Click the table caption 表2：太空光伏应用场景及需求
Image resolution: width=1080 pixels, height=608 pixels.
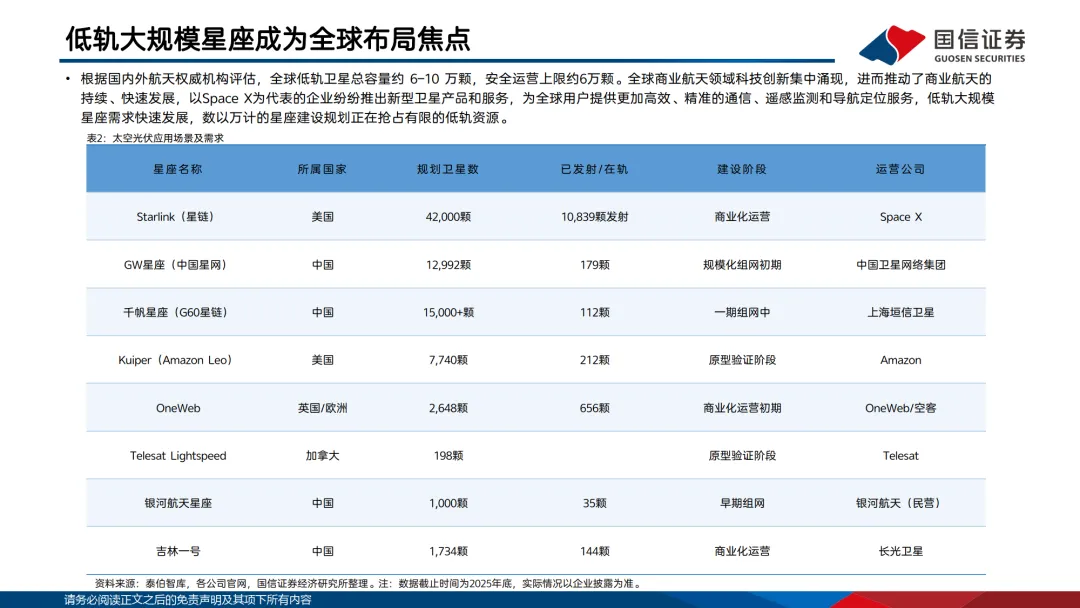point(155,138)
